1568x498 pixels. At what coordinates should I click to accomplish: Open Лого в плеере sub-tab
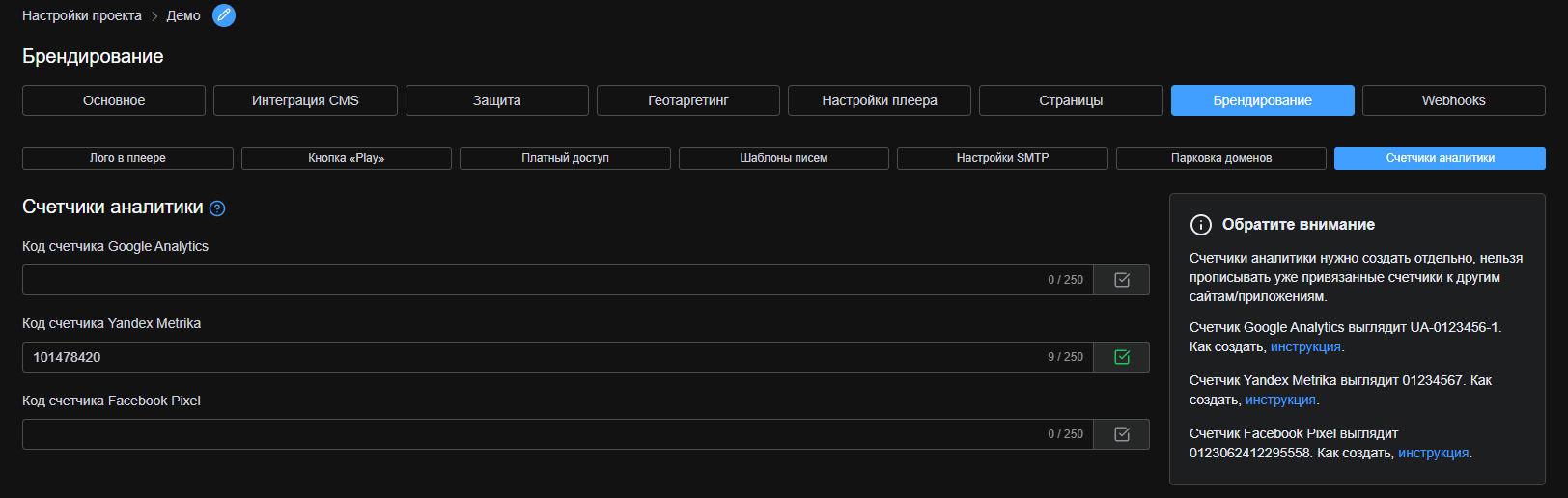[127, 158]
